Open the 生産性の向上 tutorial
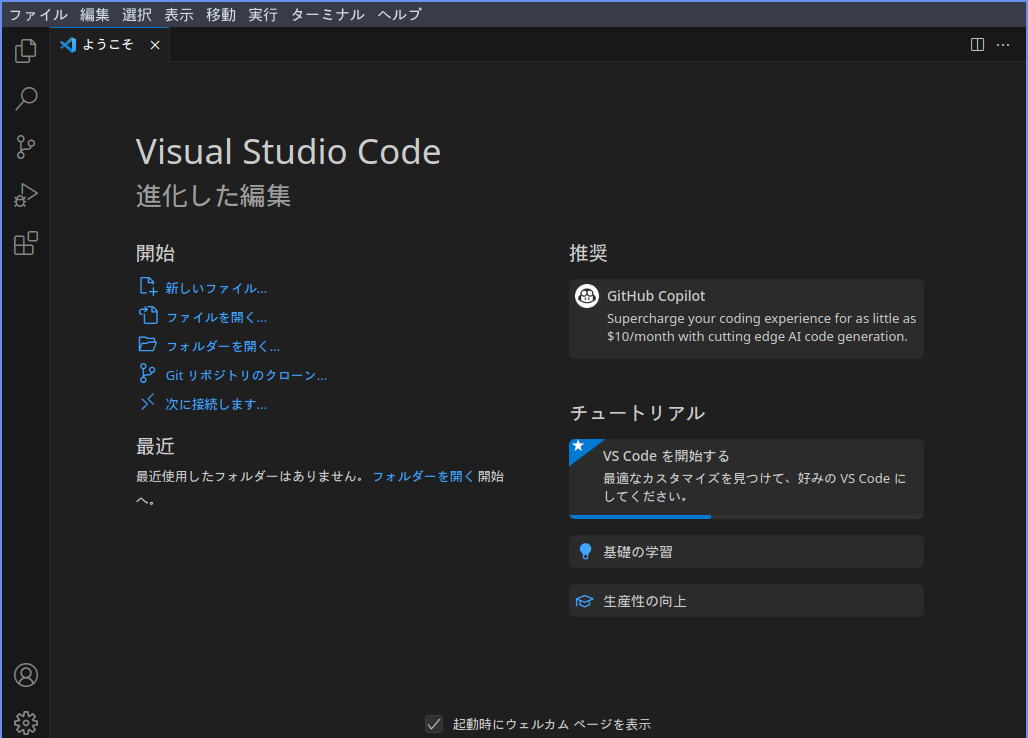This screenshot has width=1028, height=738. (746, 600)
